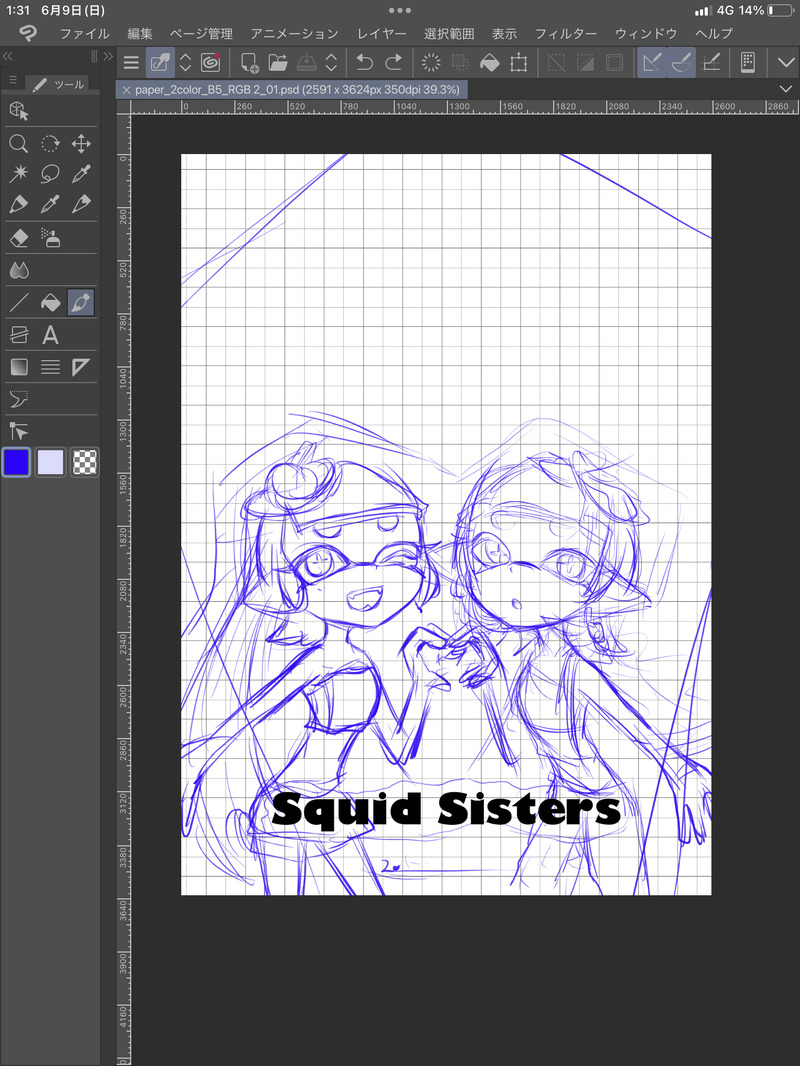800x1066 pixels.
Task: Select the Rotate view tool
Action: point(50,143)
